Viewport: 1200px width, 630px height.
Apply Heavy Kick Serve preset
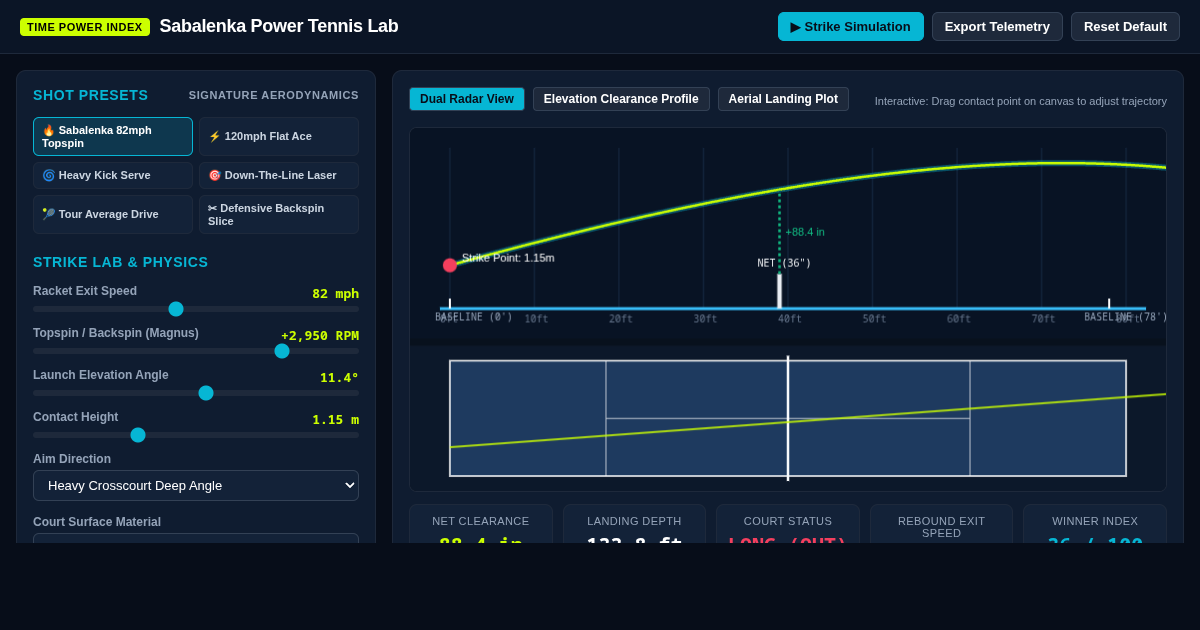coord(113,175)
